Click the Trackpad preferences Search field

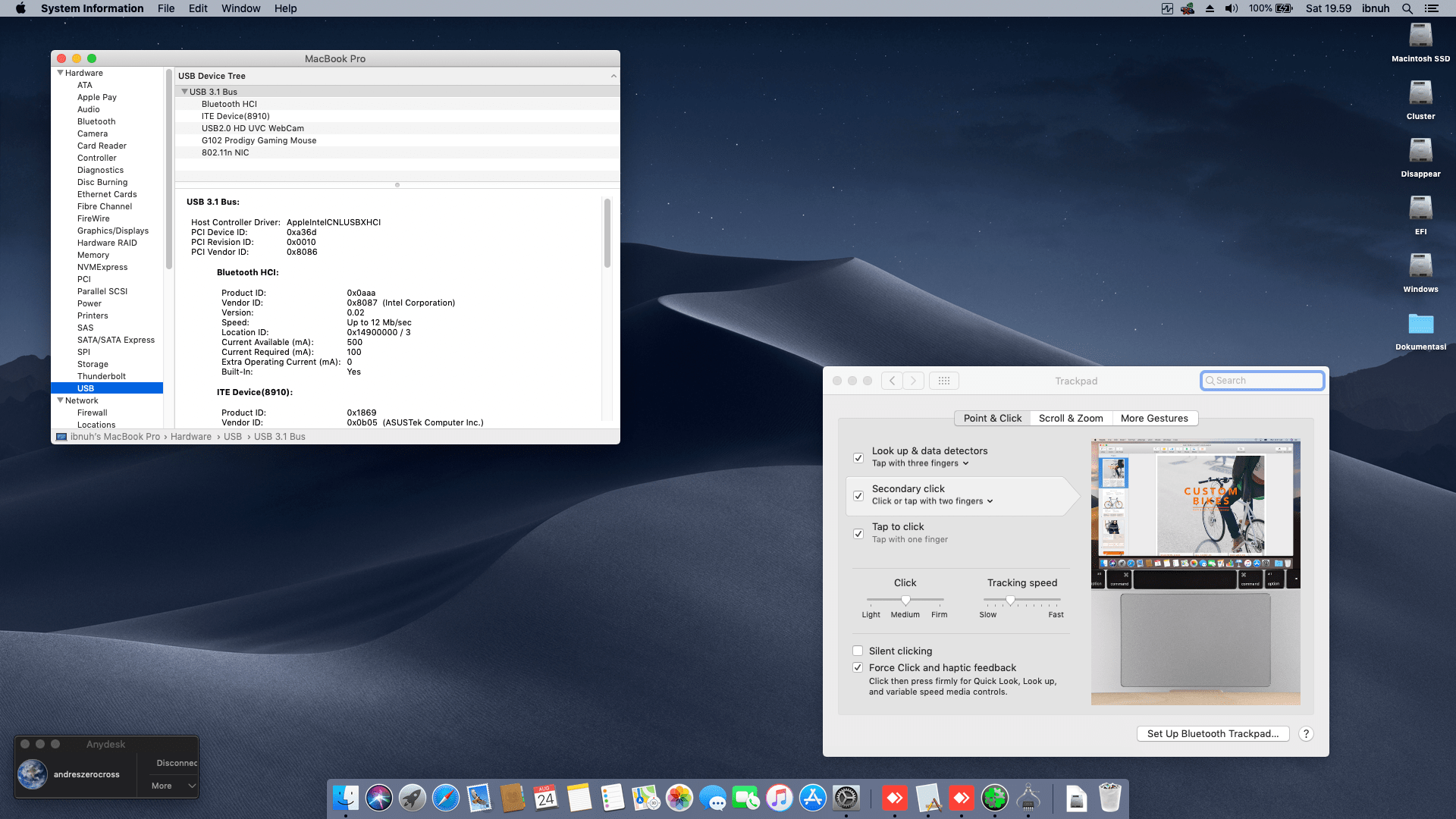tap(1262, 381)
